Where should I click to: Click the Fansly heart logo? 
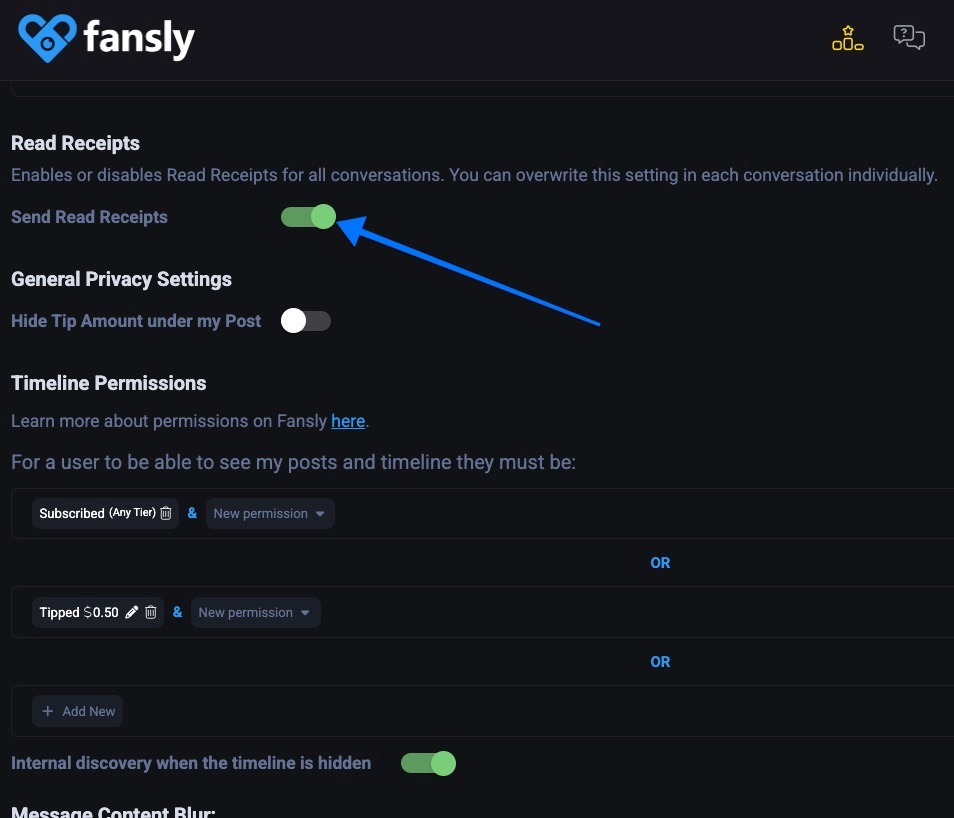click(47, 36)
